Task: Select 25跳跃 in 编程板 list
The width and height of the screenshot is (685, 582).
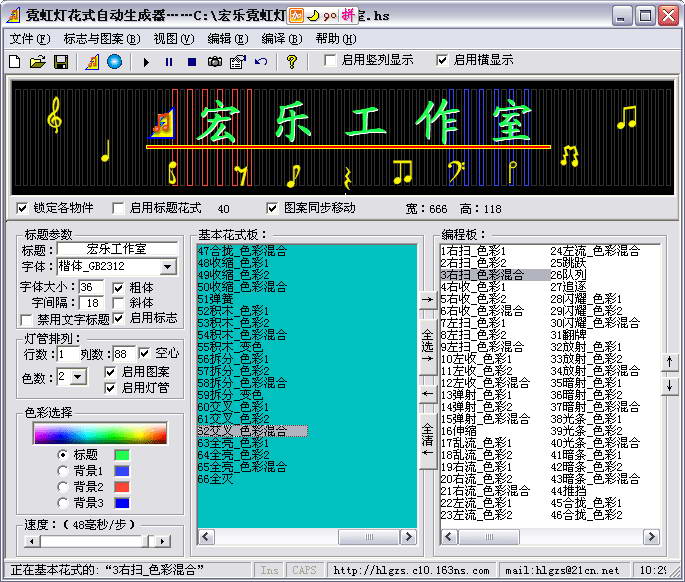Action: [x=568, y=263]
